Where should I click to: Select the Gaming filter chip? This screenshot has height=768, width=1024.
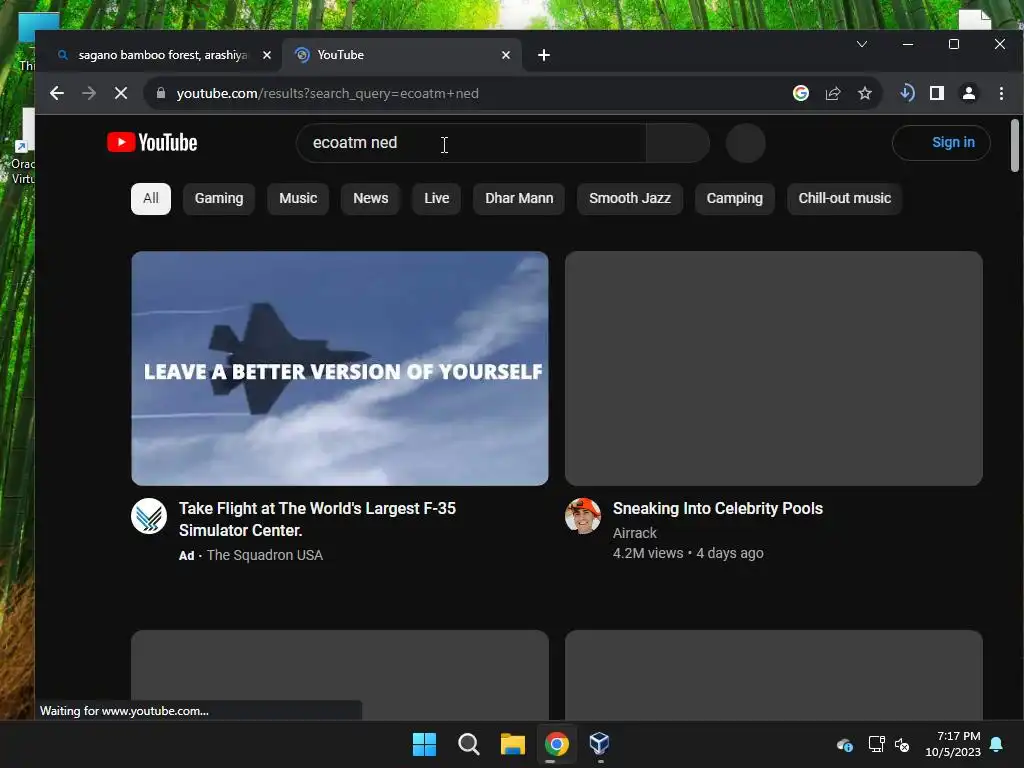point(219,199)
